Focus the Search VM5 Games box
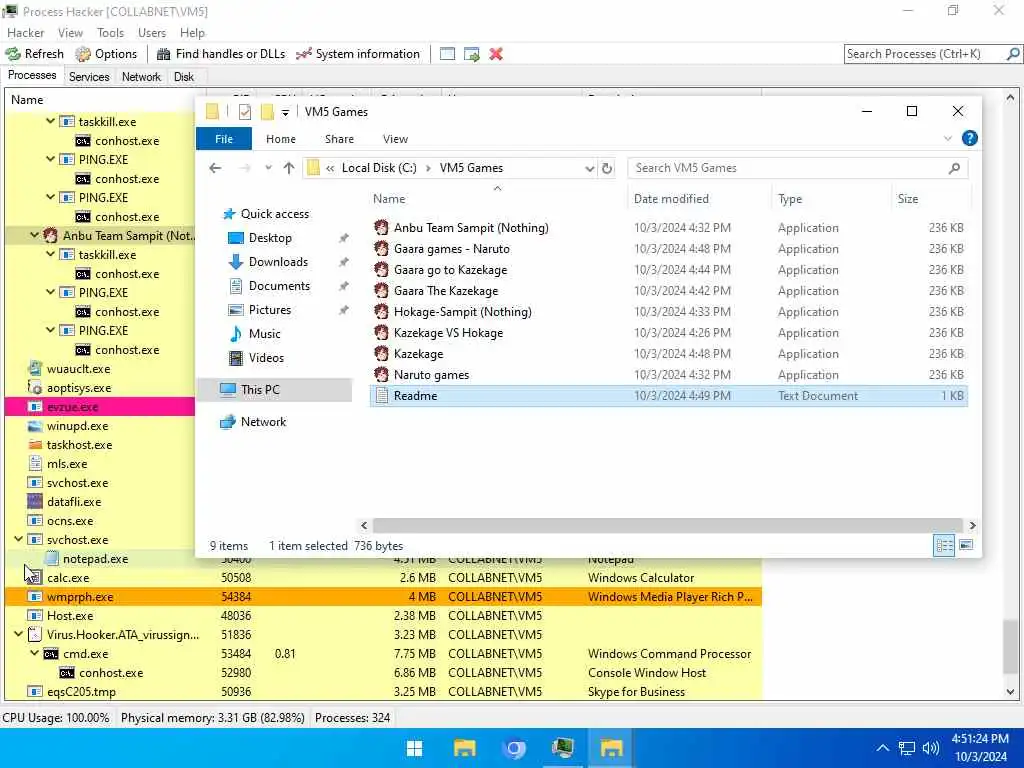This screenshot has width=1024, height=768. click(797, 168)
